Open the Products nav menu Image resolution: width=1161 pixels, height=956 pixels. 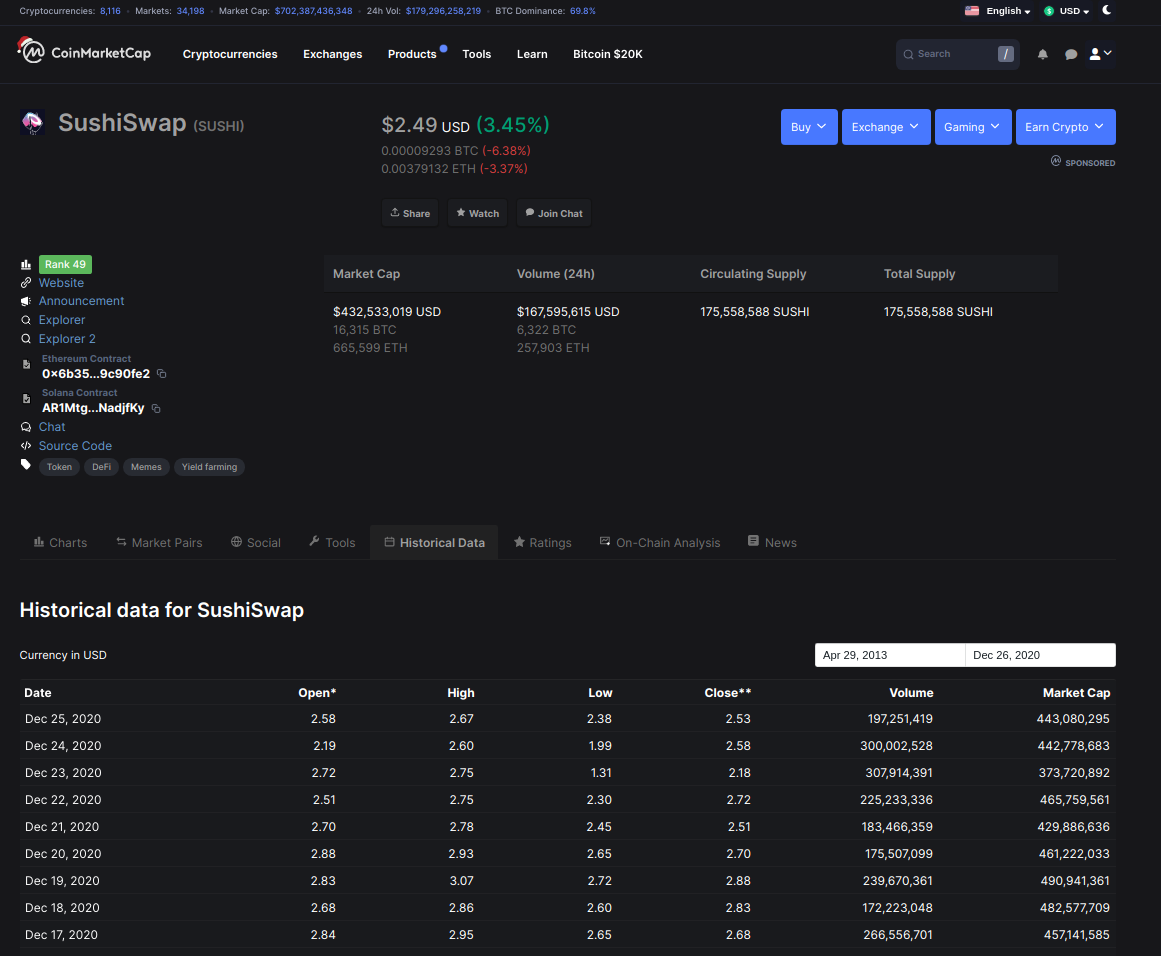click(x=412, y=54)
